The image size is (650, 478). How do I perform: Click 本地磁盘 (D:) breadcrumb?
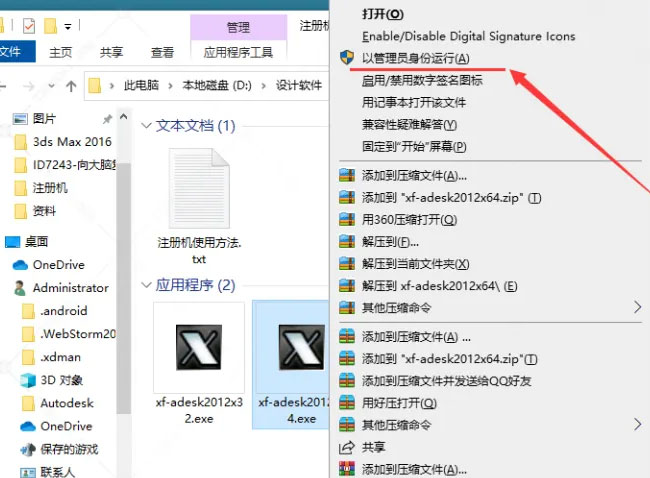click(217, 85)
